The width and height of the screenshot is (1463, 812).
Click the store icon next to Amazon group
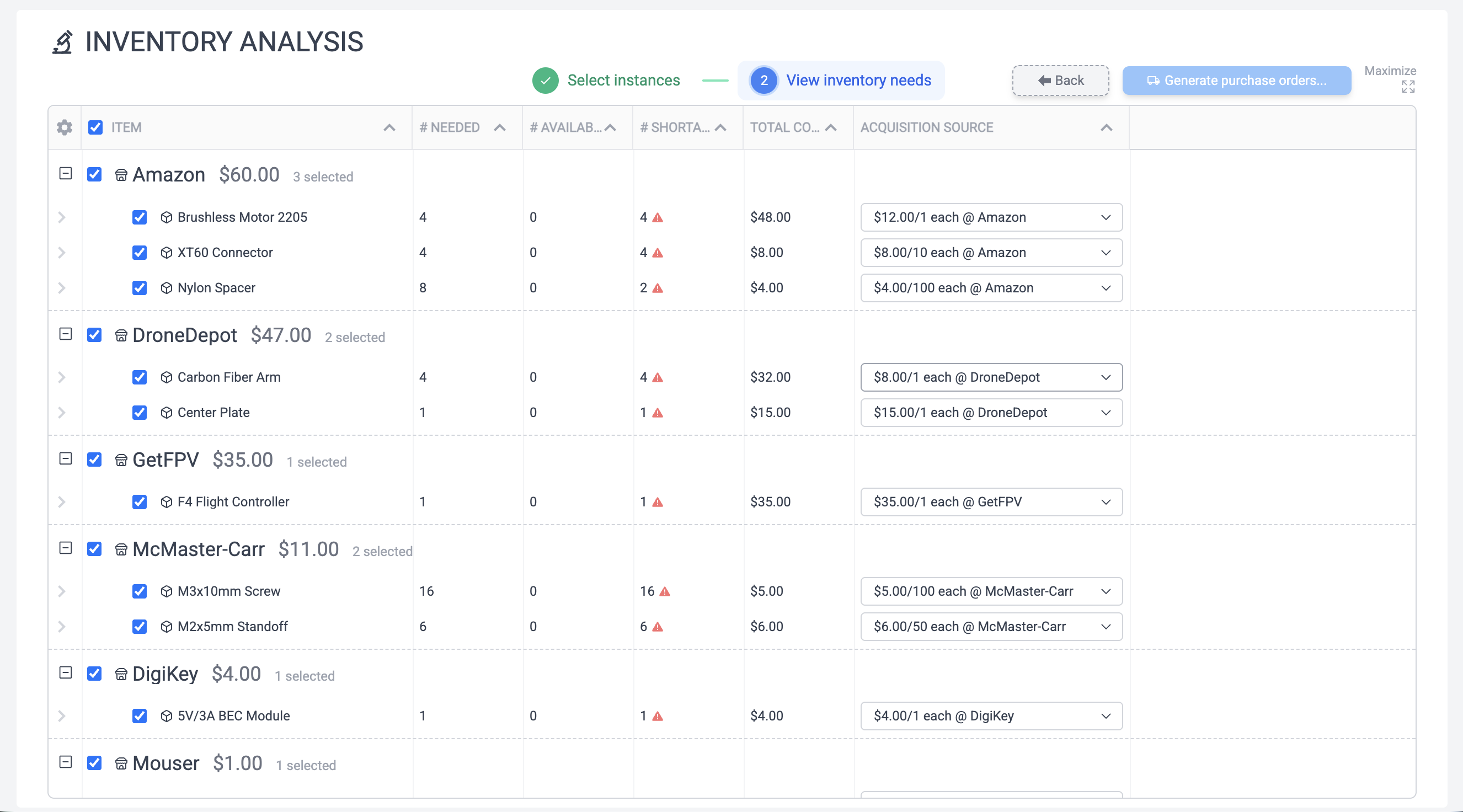point(121,175)
